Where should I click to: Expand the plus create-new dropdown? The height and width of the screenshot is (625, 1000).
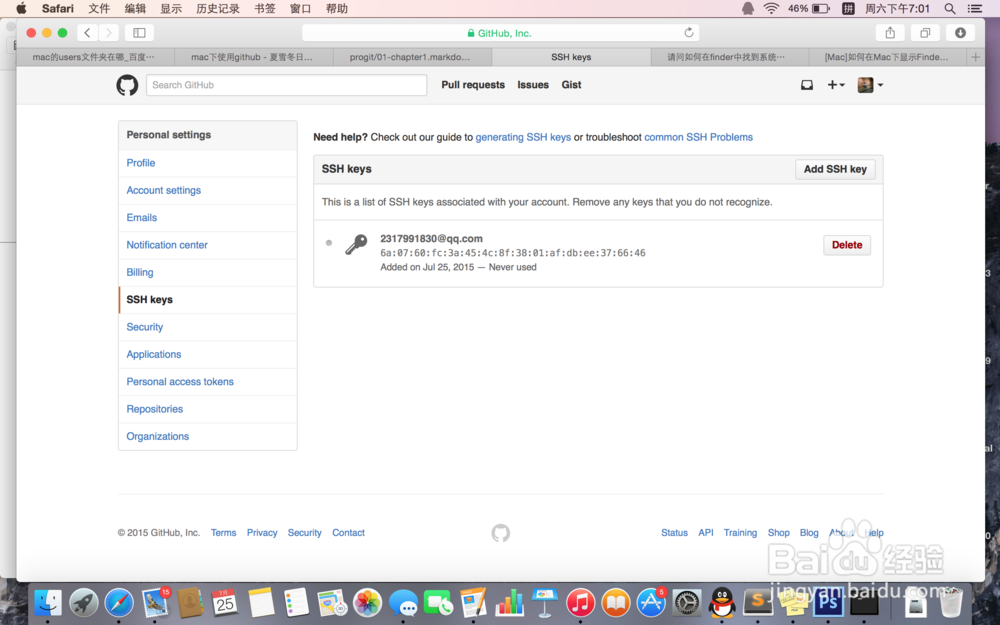[835, 85]
